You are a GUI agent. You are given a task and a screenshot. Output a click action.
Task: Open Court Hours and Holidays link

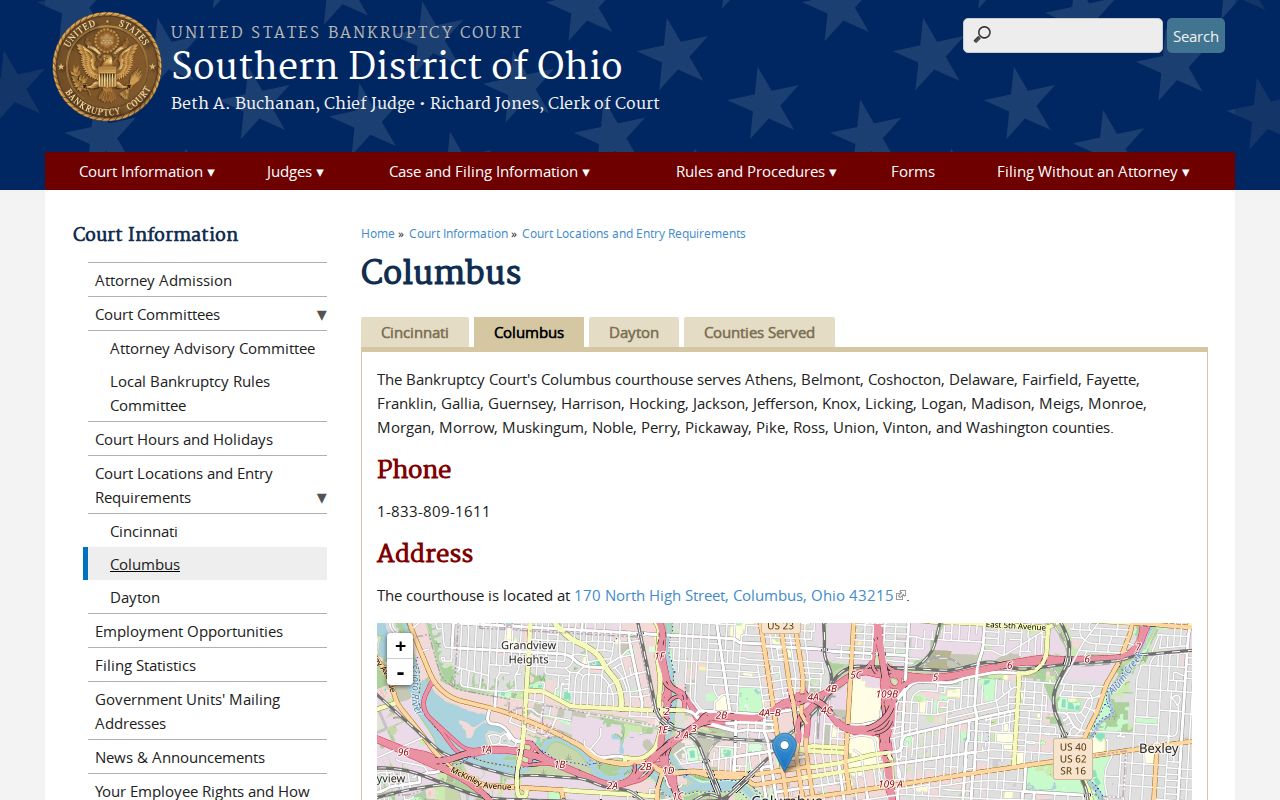(x=184, y=440)
